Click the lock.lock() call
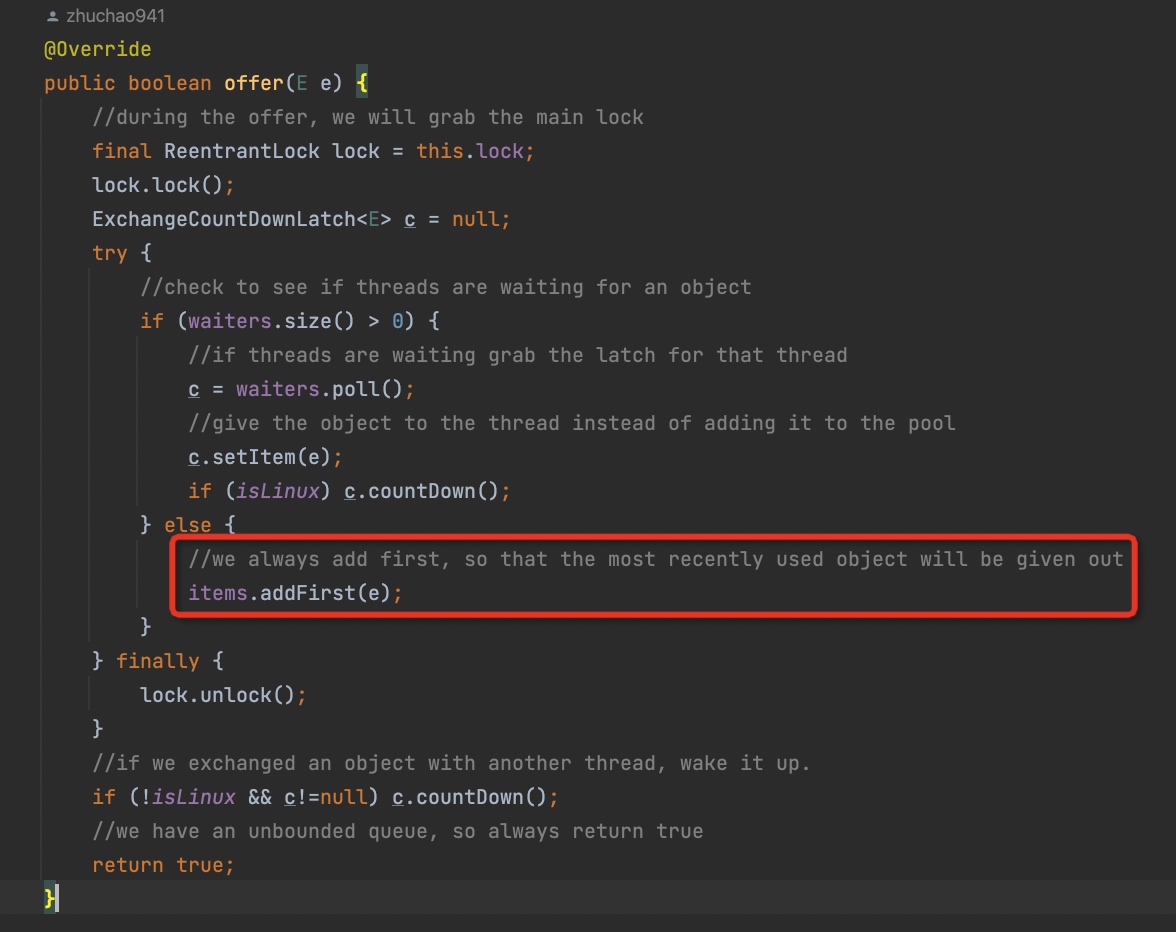 coord(162,185)
